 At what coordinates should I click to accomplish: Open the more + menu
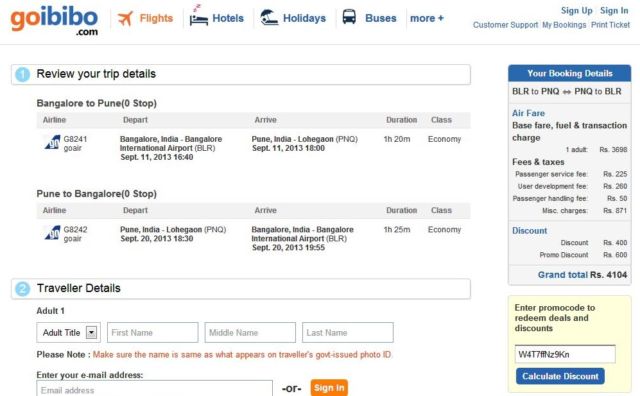tap(427, 18)
